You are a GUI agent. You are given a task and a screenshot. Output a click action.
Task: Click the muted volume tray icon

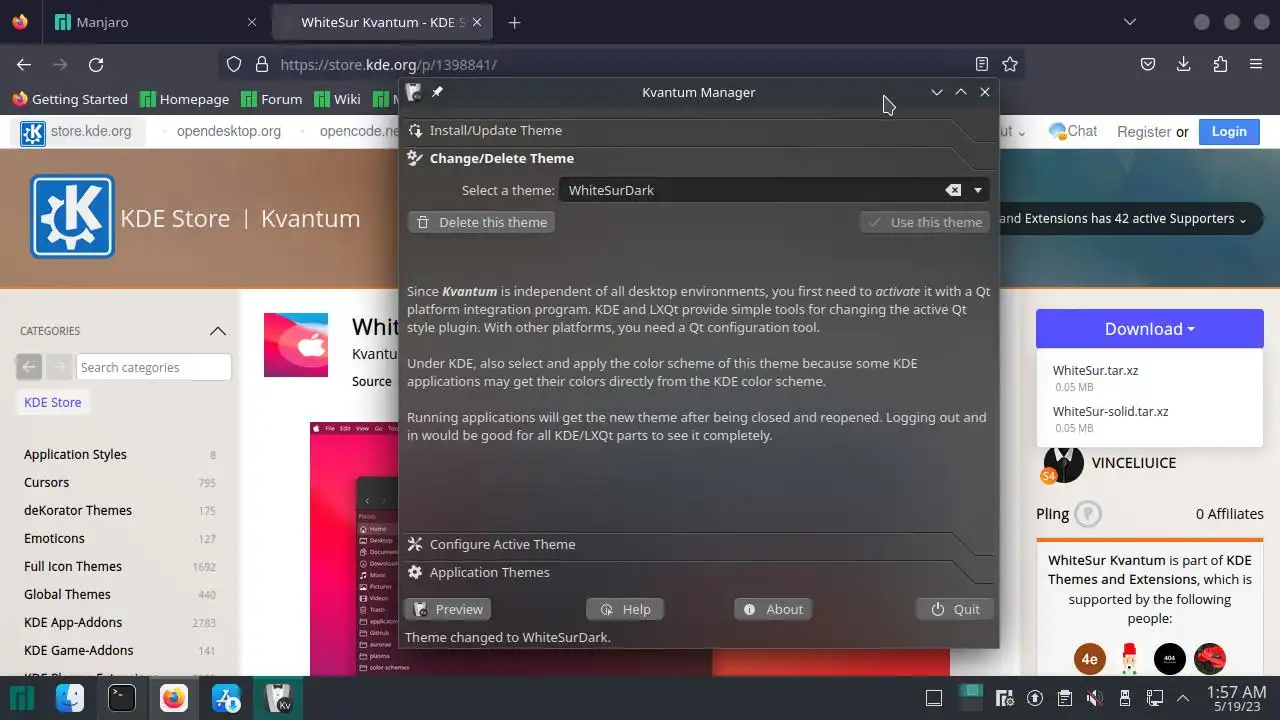coord(1095,698)
